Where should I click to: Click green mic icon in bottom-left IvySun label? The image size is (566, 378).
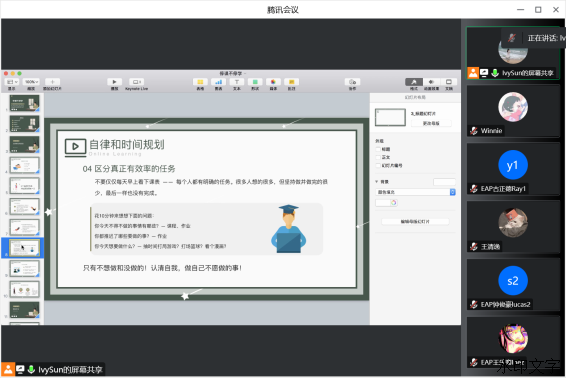tap(31, 369)
